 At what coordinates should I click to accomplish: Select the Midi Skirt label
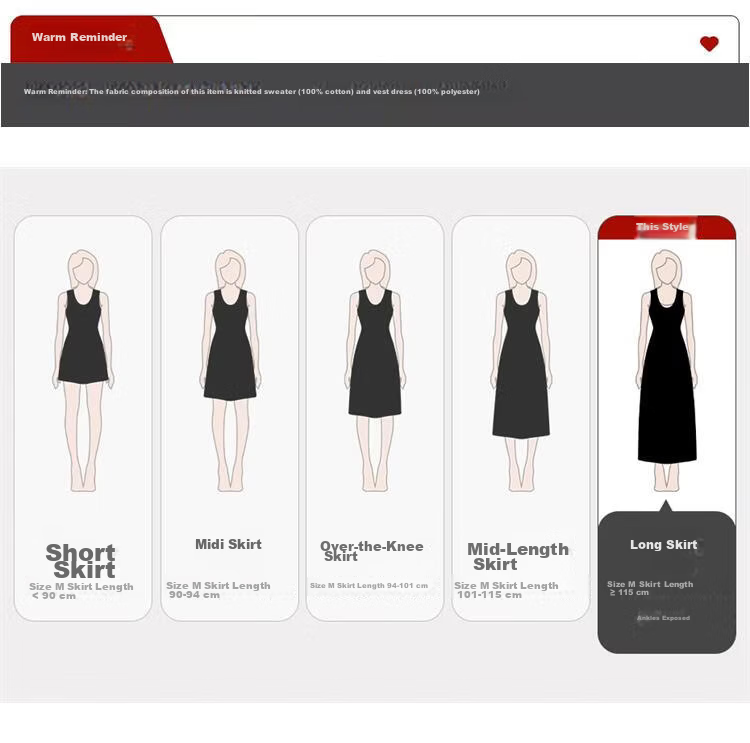click(x=228, y=544)
